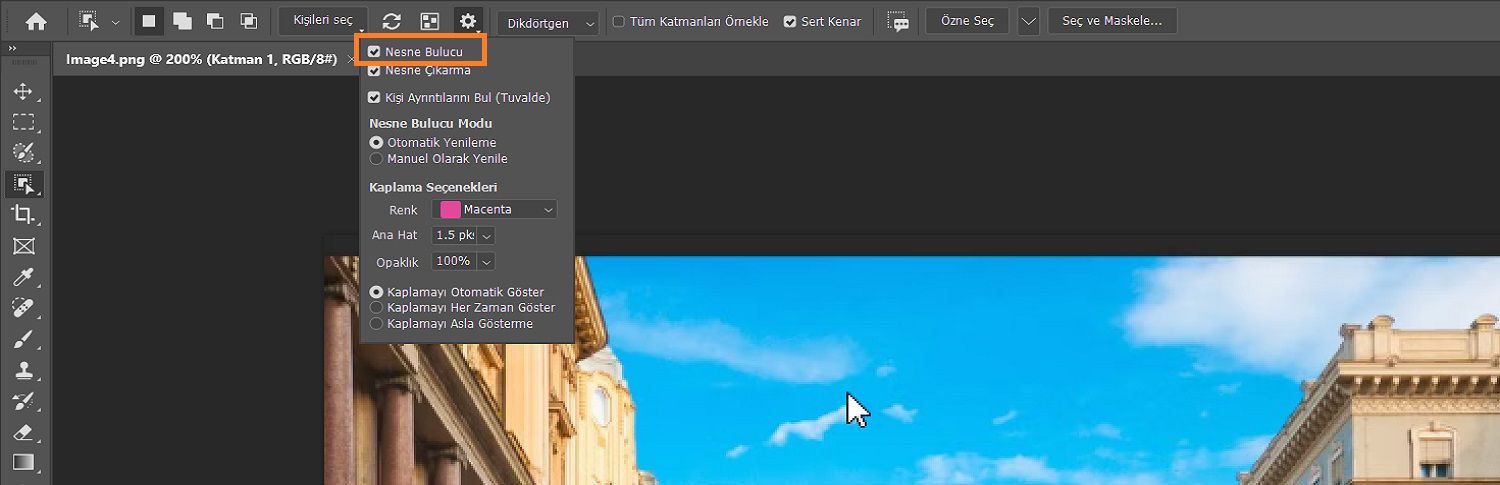Screen dimensions: 1500x485
Task: Select the Clone Stamp tool
Action: [x=23, y=369]
